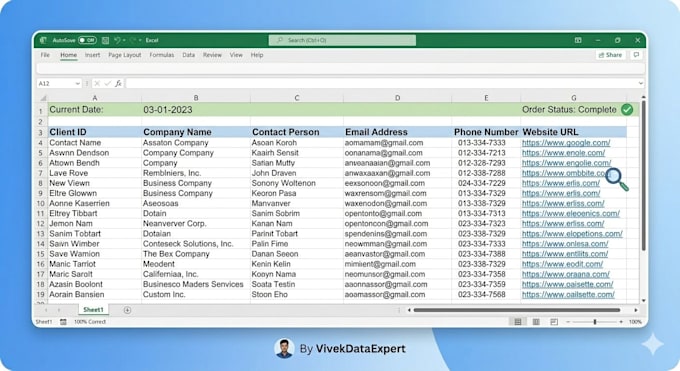Image resolution: width=680 pixels, height=371 pixels.
Task: Click the horizontal scrollbar thumb
Action: (x=517, y=310)
